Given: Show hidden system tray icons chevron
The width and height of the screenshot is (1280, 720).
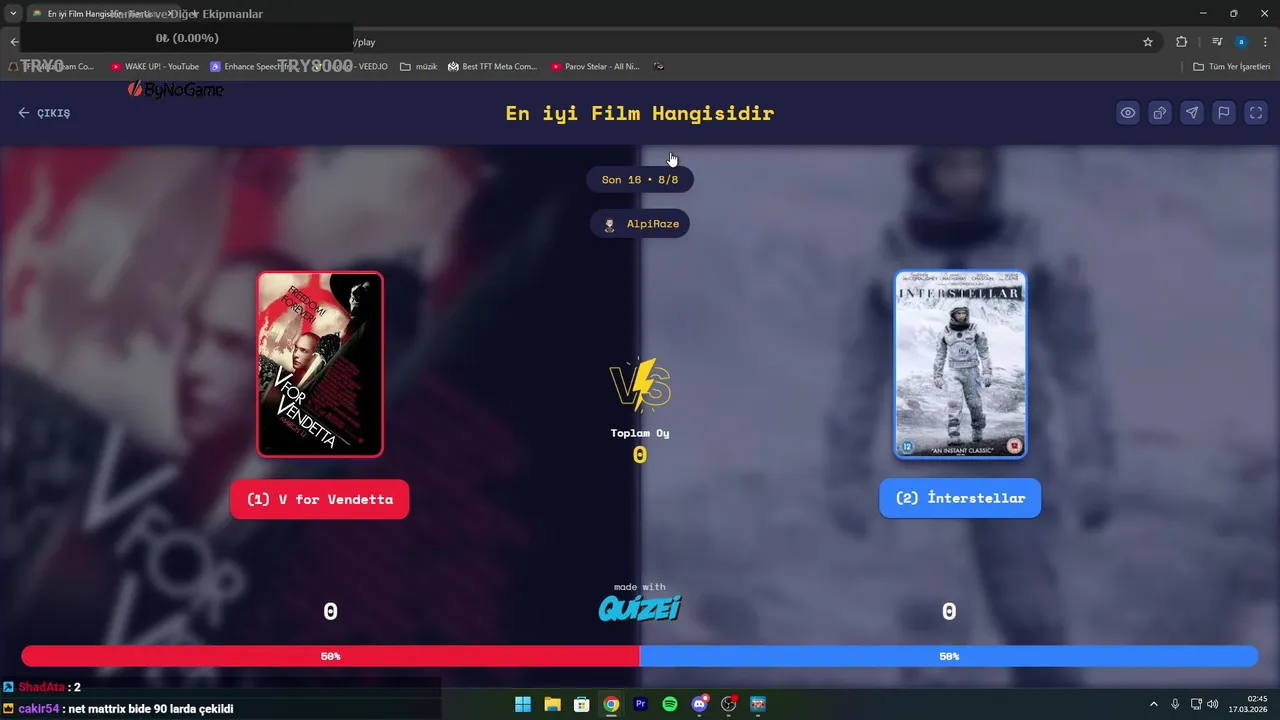Looking at the screenshot, I should coord(1154,704).
